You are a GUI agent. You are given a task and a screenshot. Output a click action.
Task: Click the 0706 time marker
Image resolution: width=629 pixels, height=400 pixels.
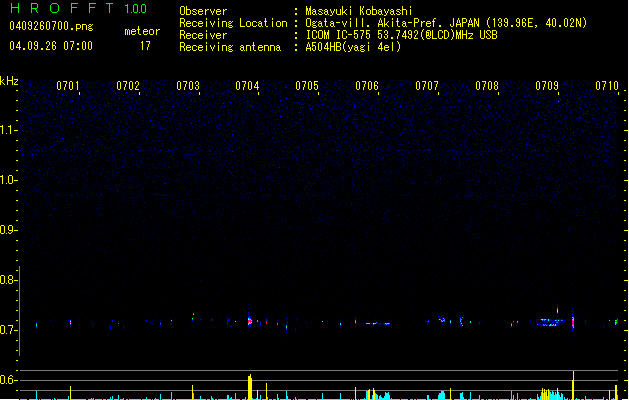click(x=367, y=86)
